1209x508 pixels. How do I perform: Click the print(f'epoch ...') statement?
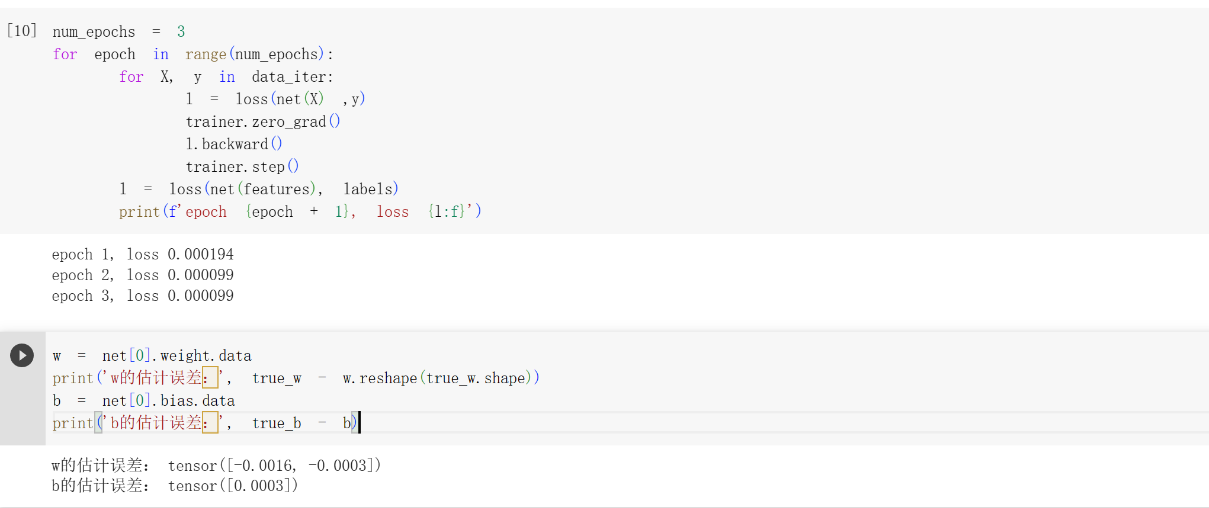point(301,212)
